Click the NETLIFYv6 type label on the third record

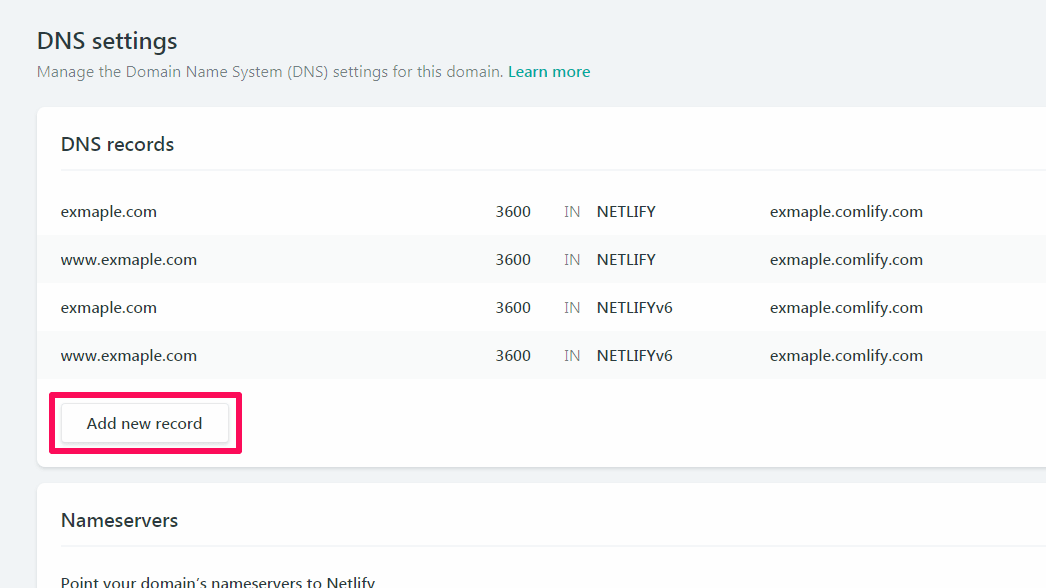636,307
